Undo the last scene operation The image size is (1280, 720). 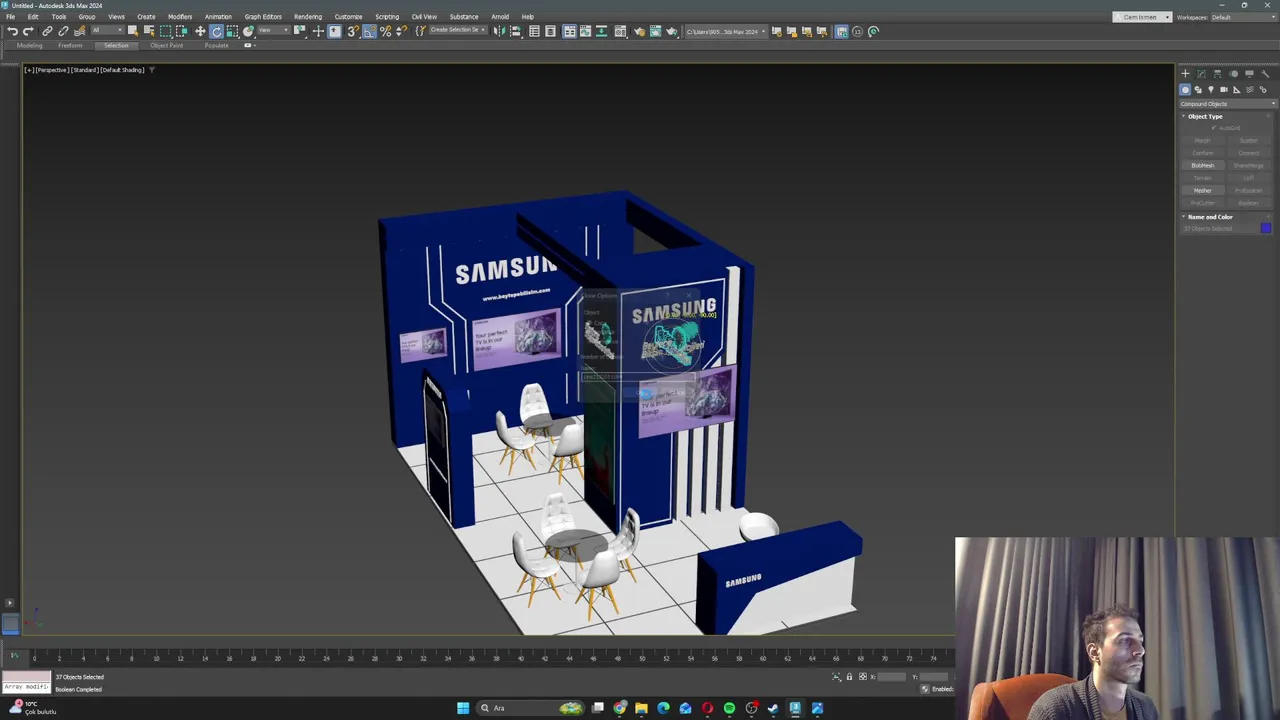tap(12, 31)
